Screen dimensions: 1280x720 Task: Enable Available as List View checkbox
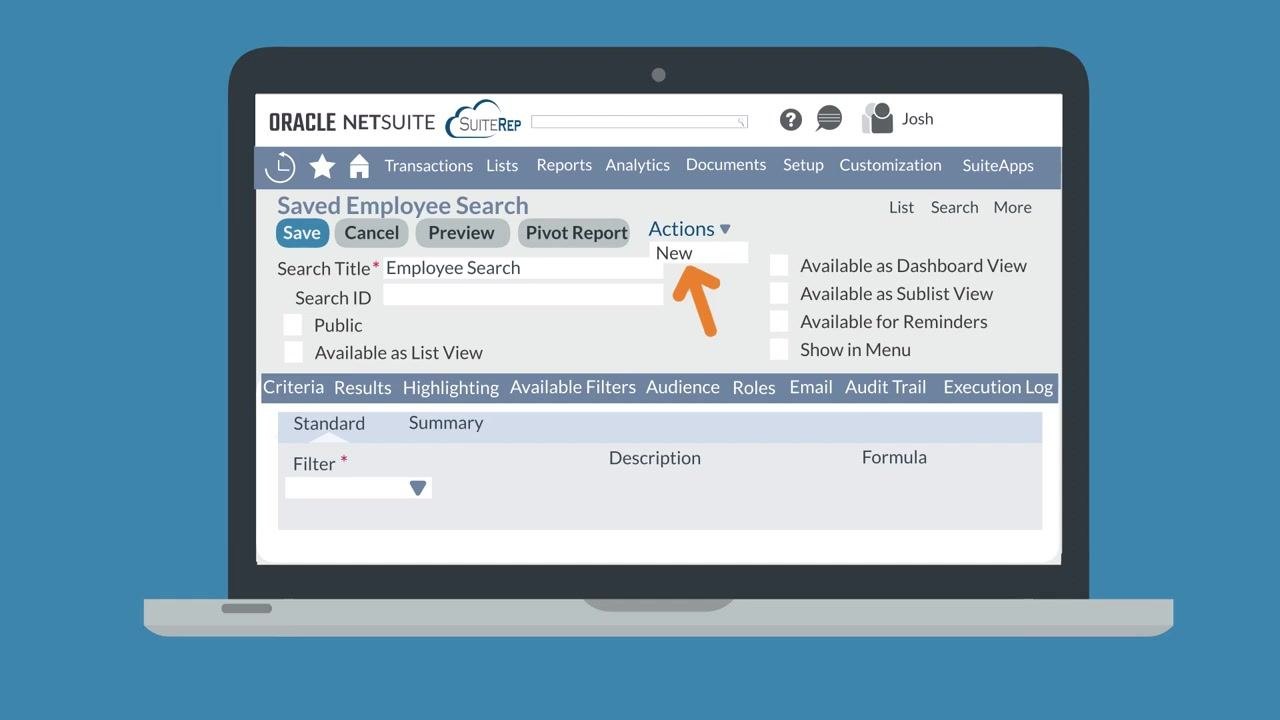[293, 351]
